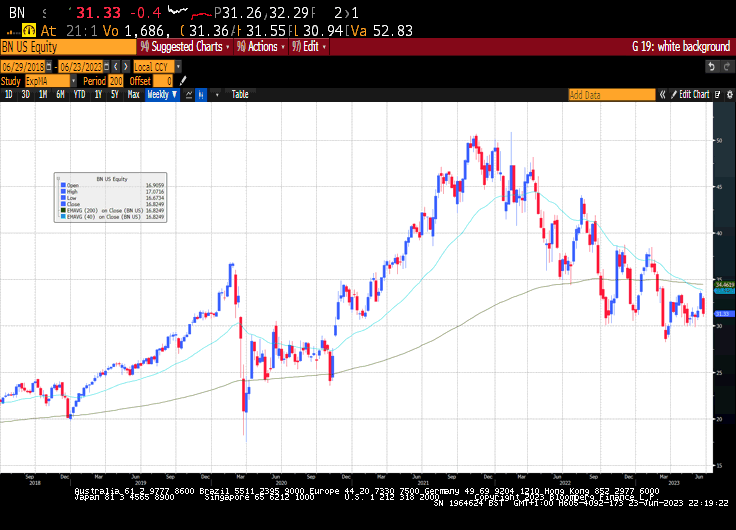Select the 1D range tab
Image resolution: width=736 pixels, height=530 pixels.
click(8, 94)
